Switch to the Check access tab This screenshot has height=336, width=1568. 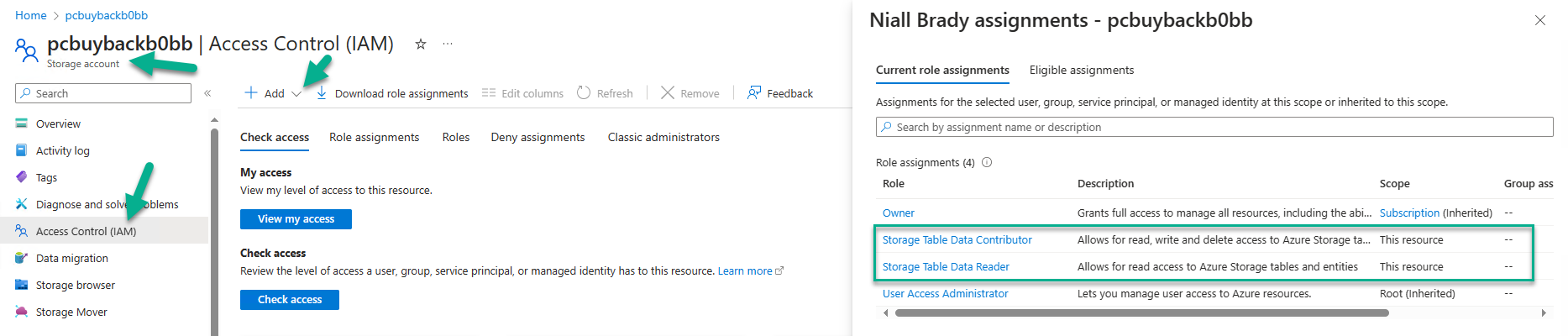(x=275, y=137)
